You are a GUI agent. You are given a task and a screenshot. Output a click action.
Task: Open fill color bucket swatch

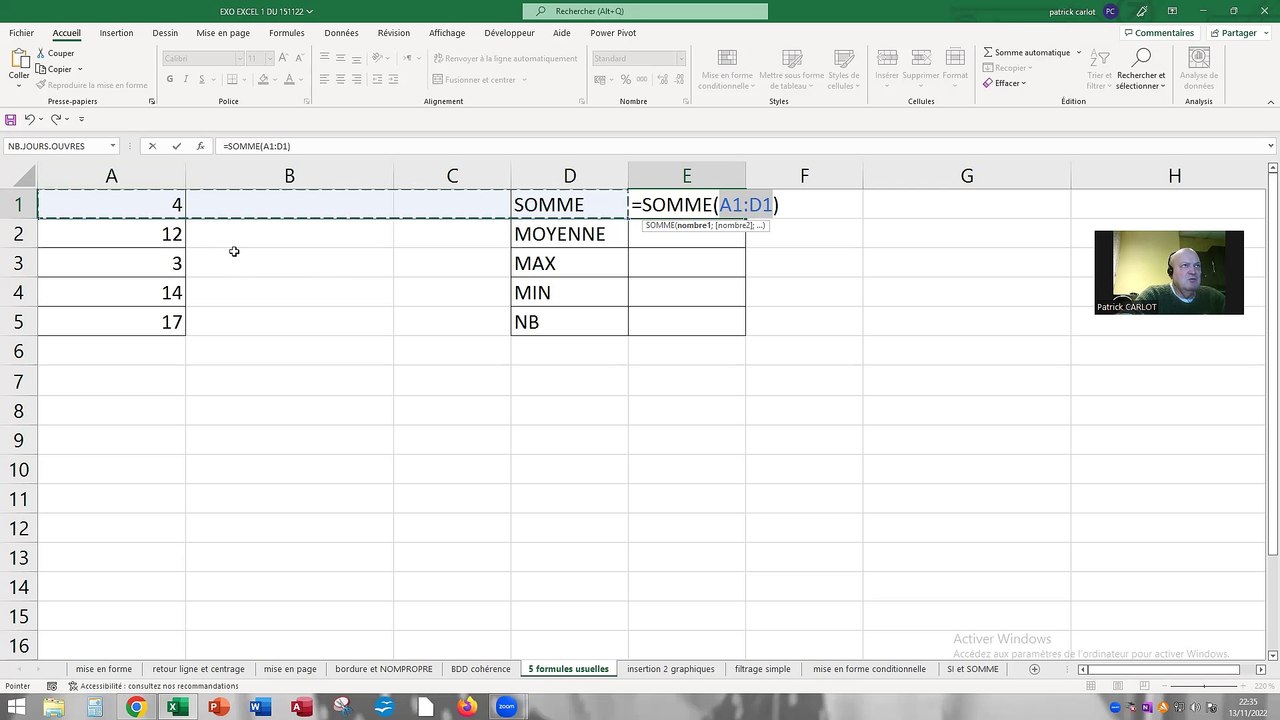tap(263, 80)
